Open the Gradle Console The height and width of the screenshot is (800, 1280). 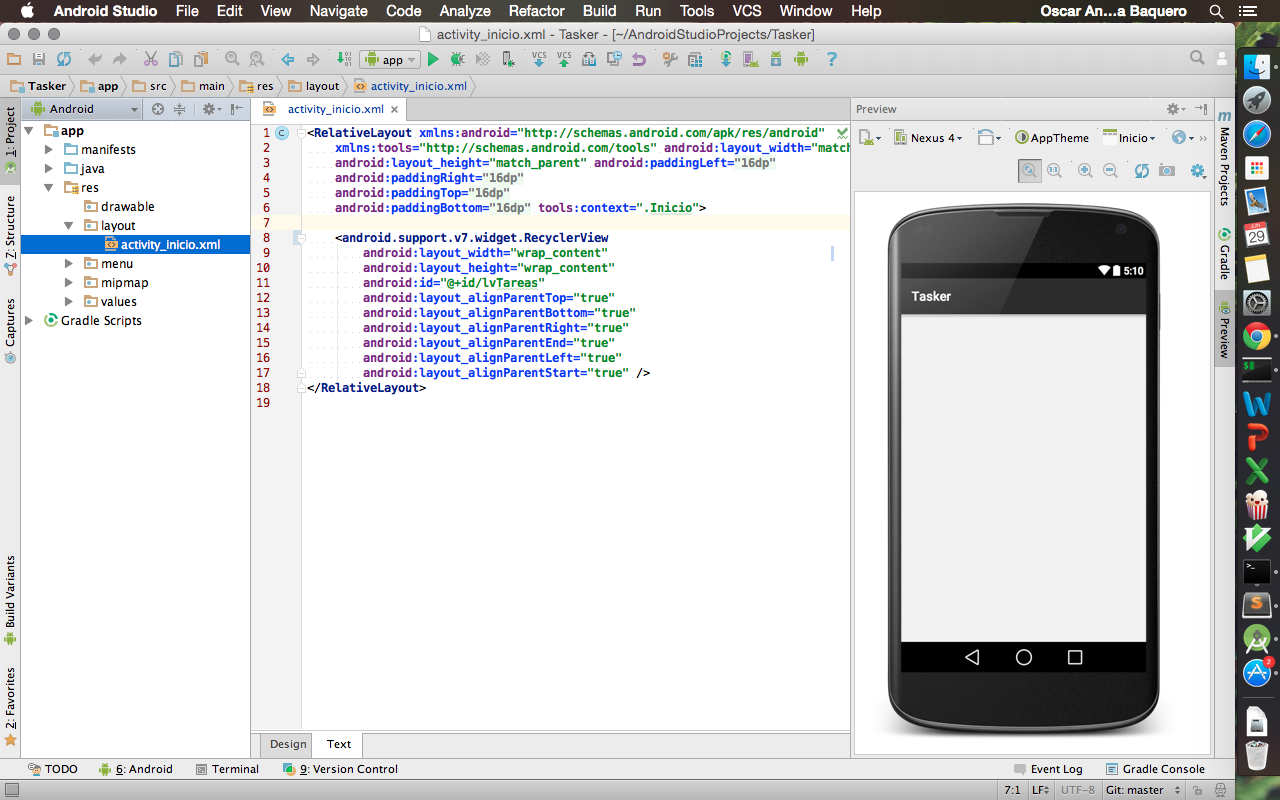pos(1155,769)
